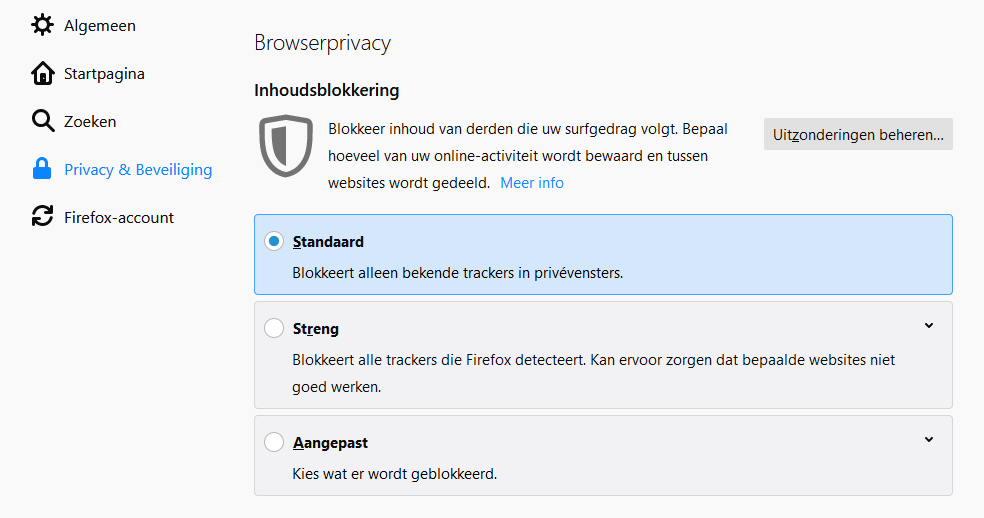Open the Meer info link
Viewport: 984px width, 518px height.
coord(532,183)
